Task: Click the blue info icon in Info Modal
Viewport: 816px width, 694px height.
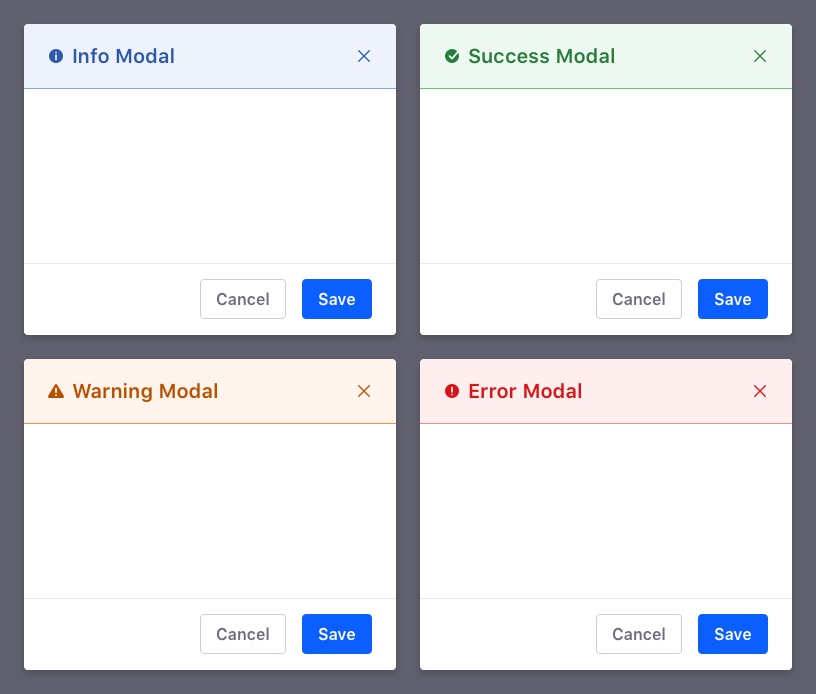Action: tap(56, 56)
